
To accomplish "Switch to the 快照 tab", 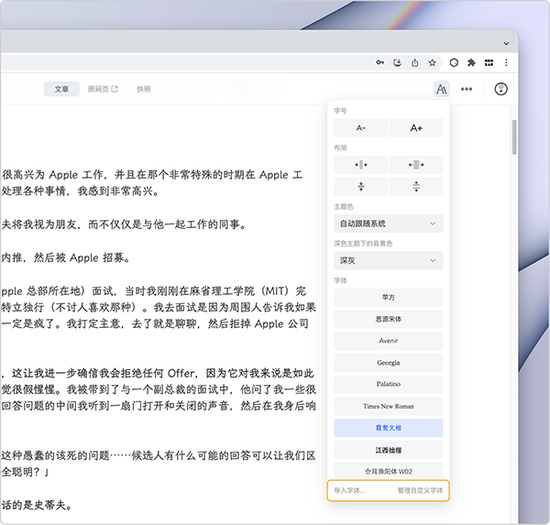I will (143, 89).
